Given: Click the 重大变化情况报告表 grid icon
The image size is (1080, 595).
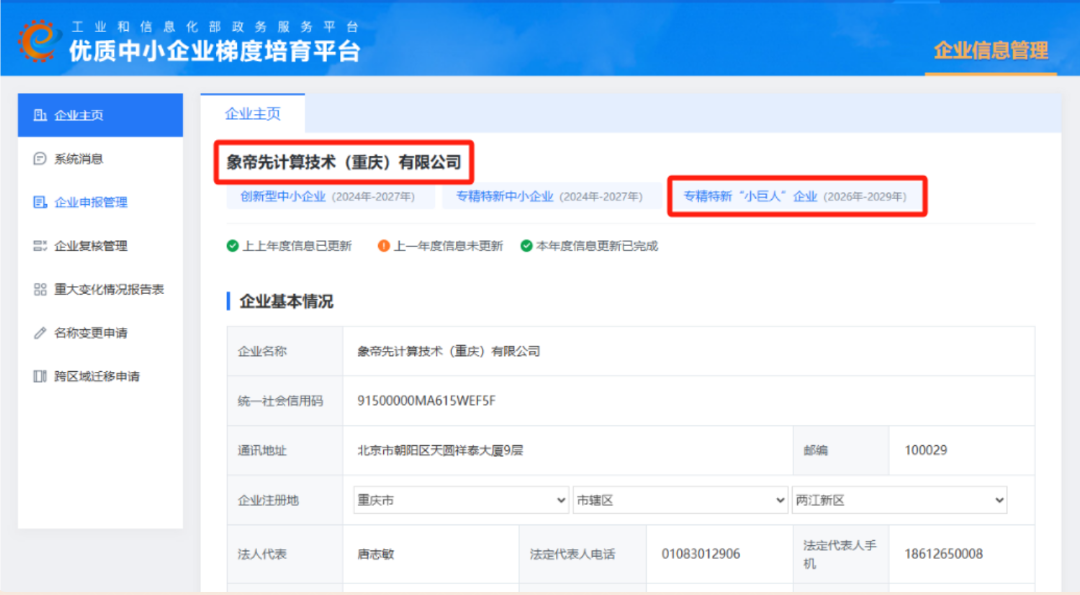Looking at the screenshot, I should (40, 289).
